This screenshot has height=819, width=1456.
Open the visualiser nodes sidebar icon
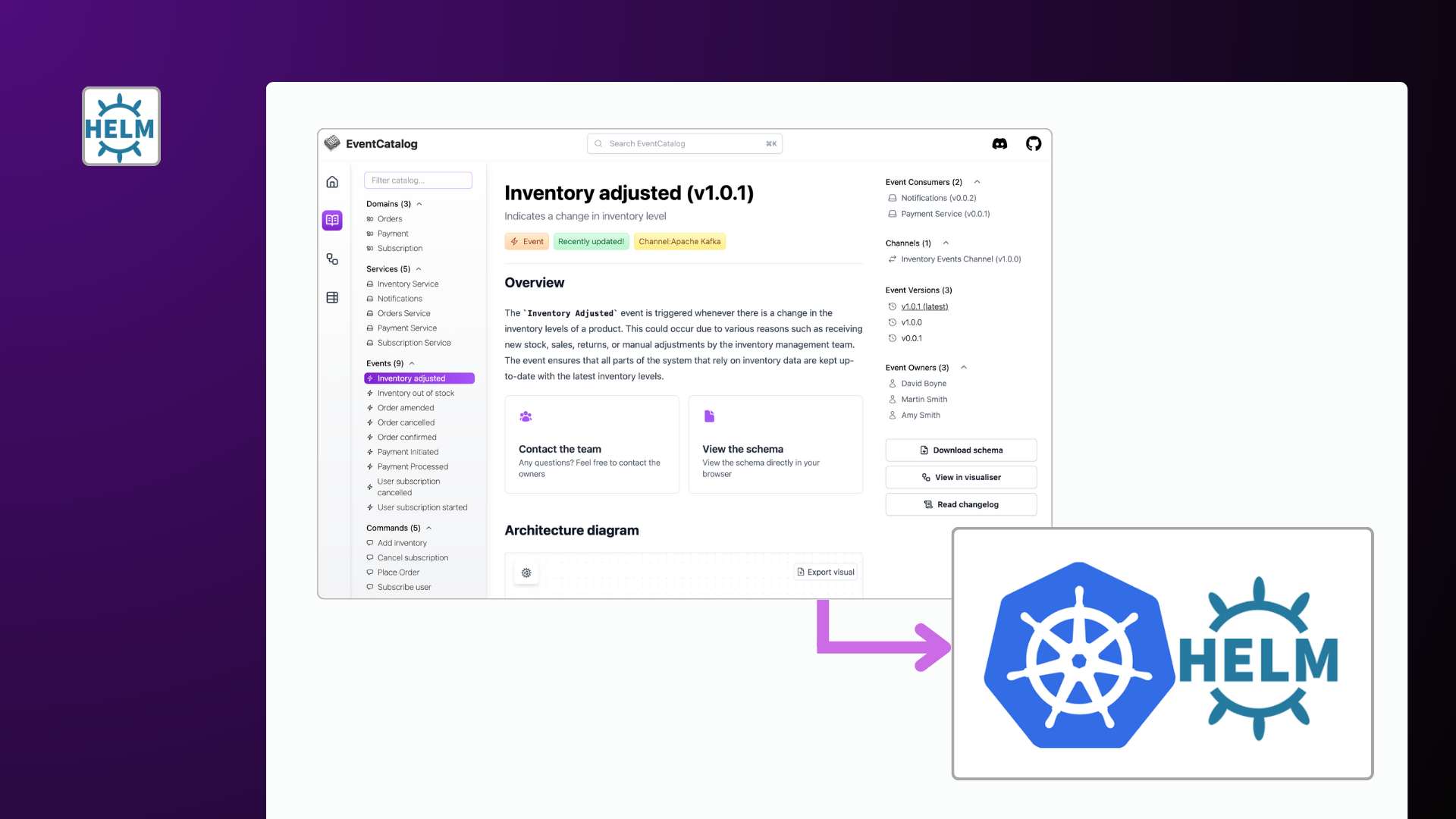click(x=332, y=259)
